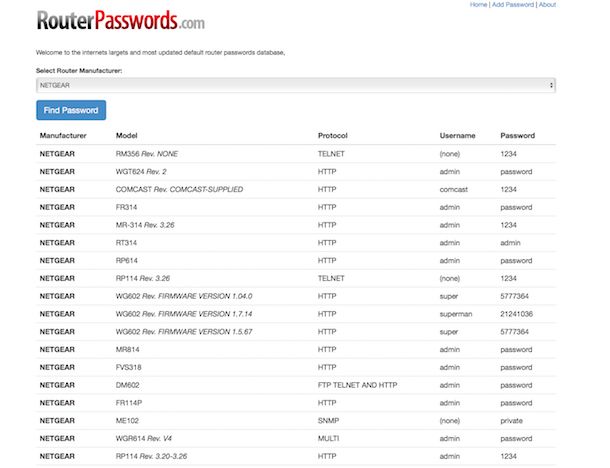Open the Add Password link
This screenshot has height=468, width=610.
(513, 5)
